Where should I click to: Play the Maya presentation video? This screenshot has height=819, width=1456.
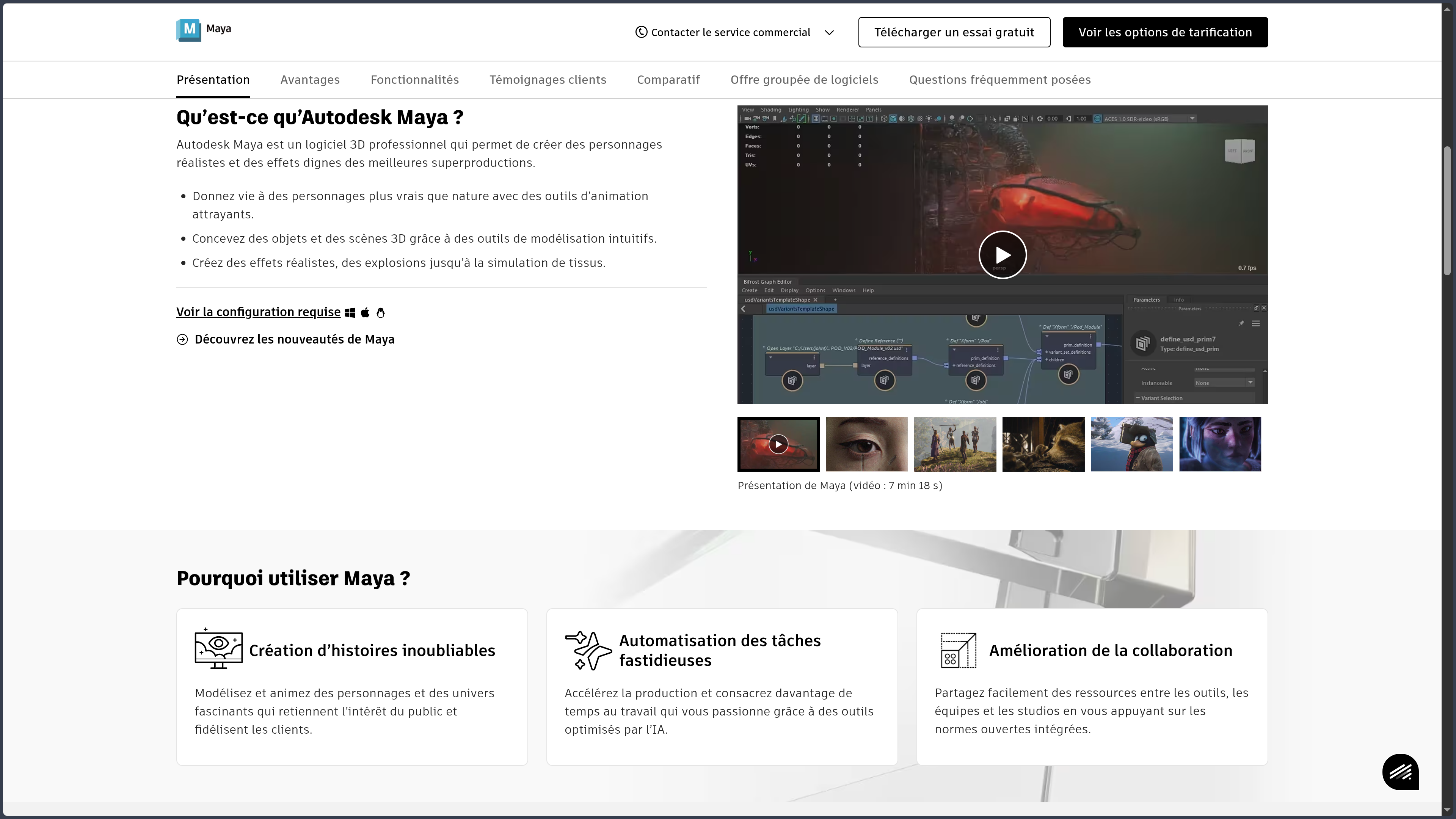(1002, 255)
